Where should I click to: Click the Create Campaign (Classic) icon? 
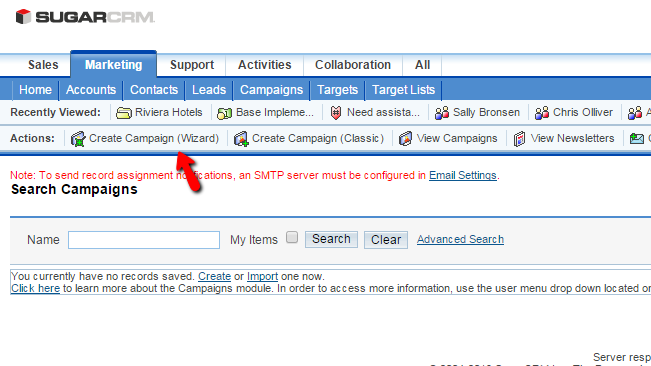click(241, 139)
